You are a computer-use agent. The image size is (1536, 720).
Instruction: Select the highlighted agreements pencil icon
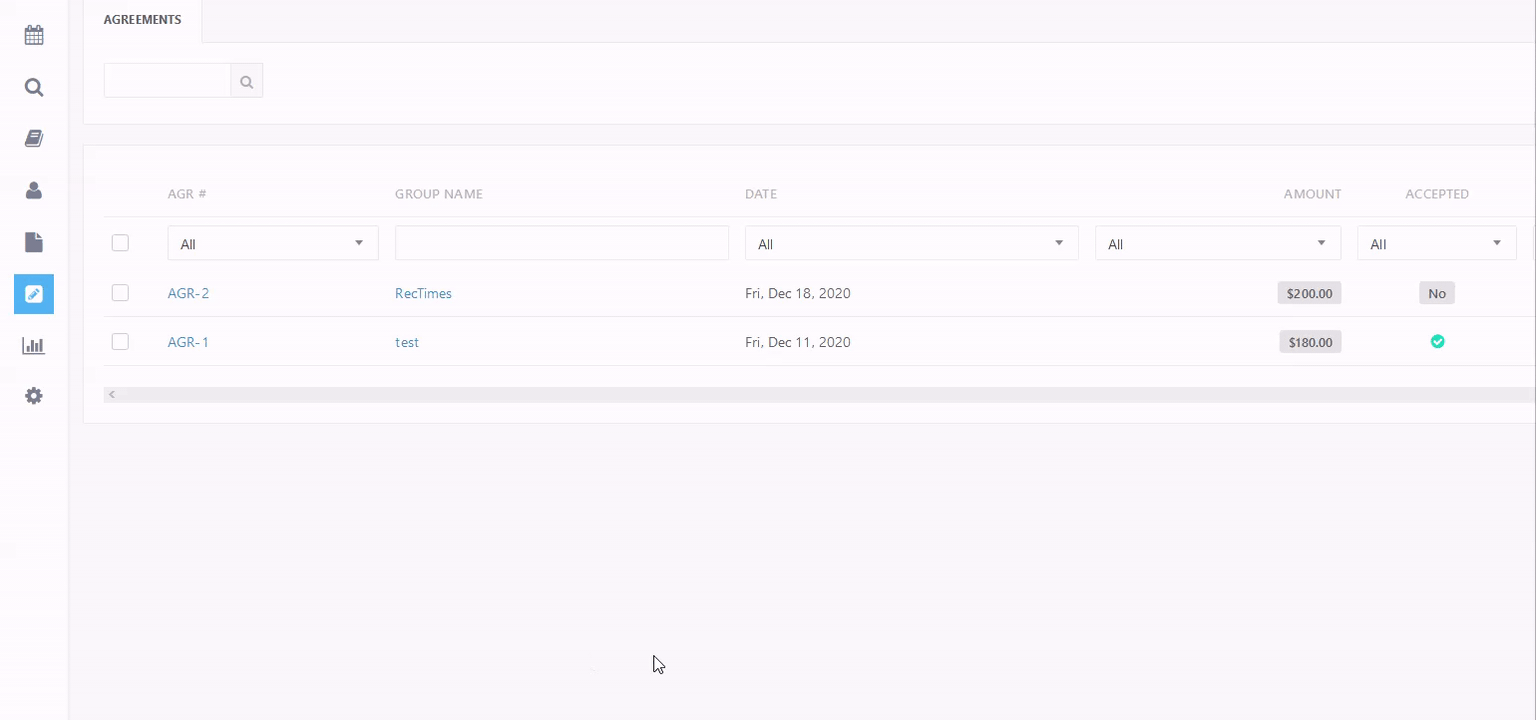click(x=34, y=294)
